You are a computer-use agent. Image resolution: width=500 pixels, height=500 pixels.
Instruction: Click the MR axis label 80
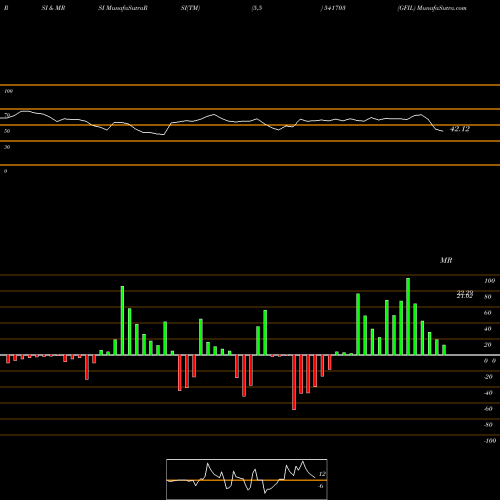(488, 297)
